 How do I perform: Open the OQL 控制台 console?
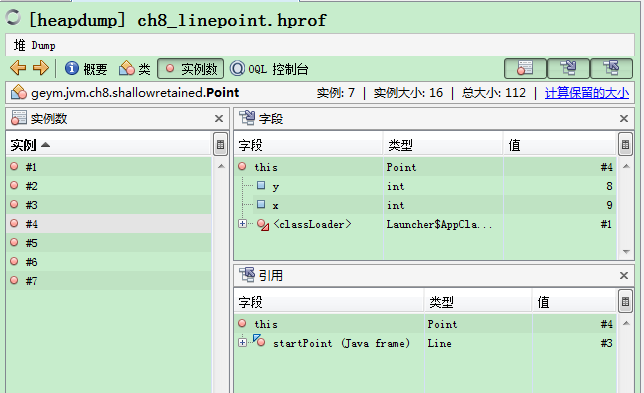269,69
